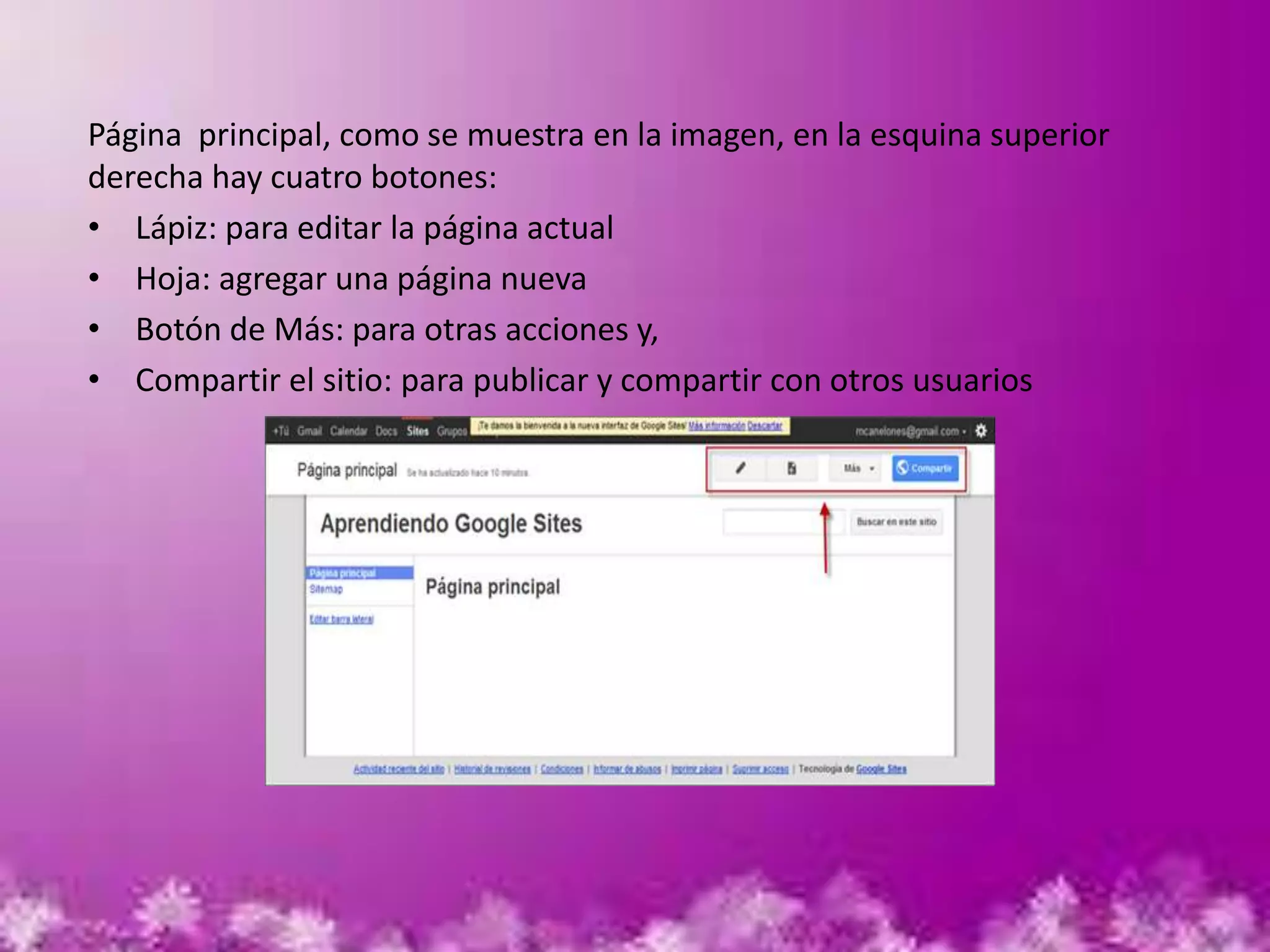The height and width of the screenshot is (952, 1270).
Task: Open Actividad reciente del sitio link
Action: [x=399, y=769]
